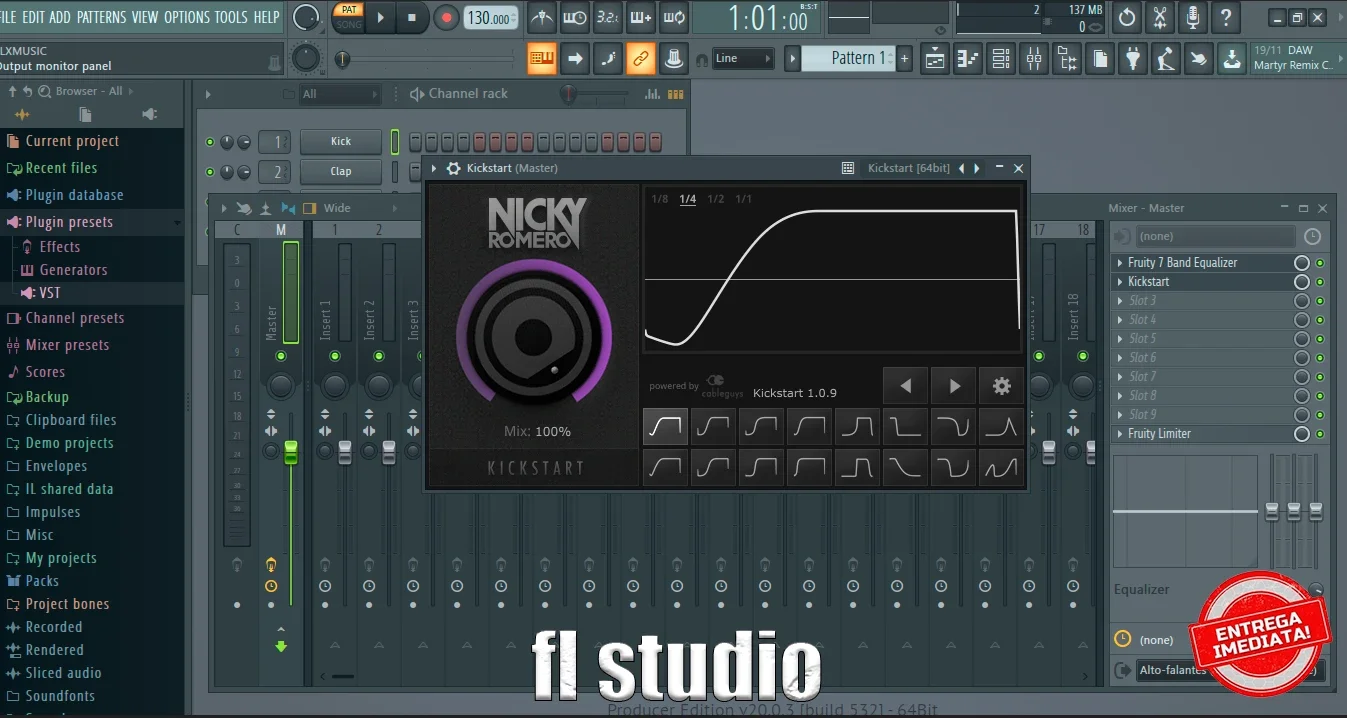Mute the Master mixer track green light
The height and width of the screenshot is (718, 1347).
[x=281, y=356]
